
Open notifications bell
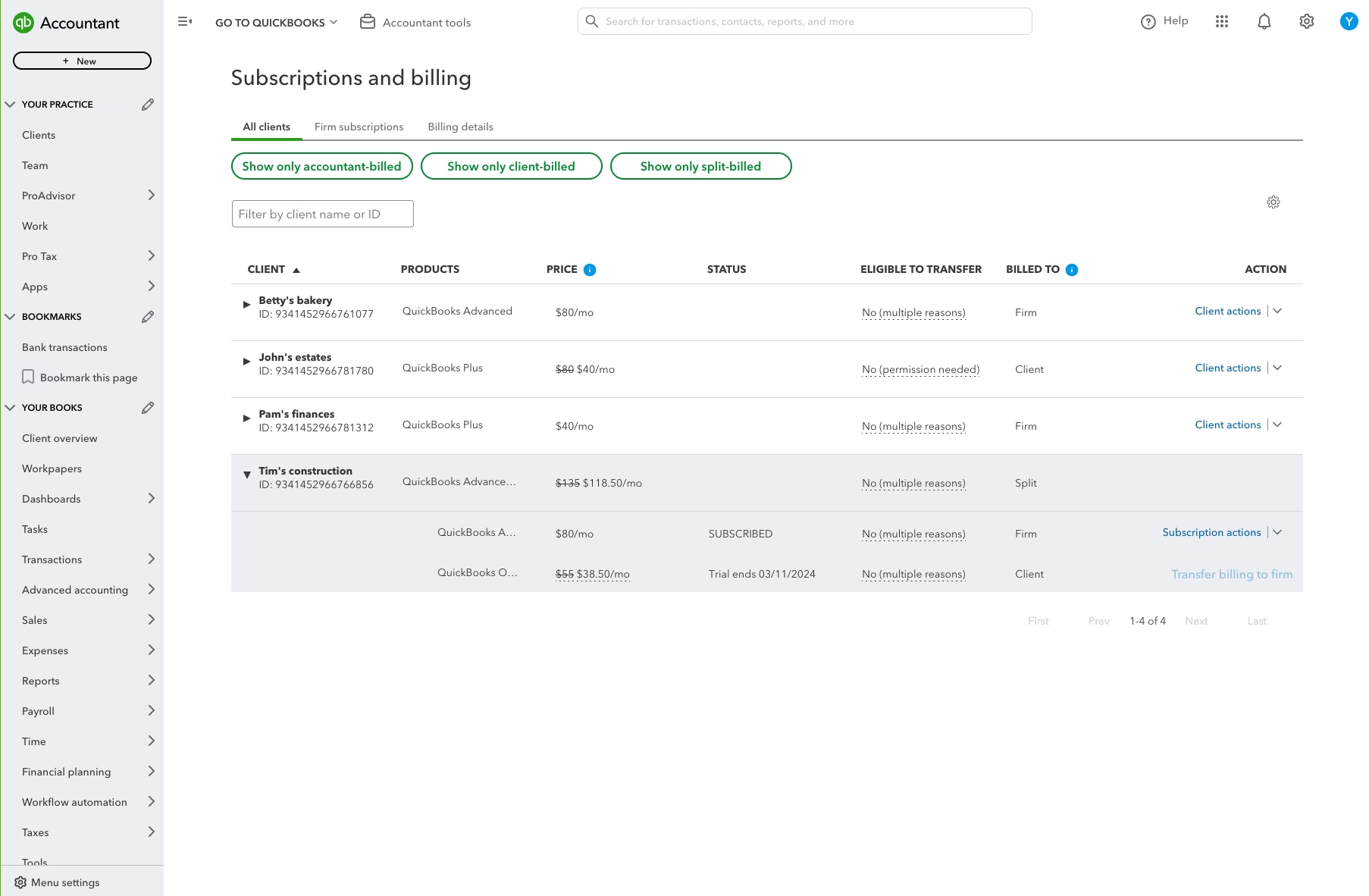(x=1264, y=21)
